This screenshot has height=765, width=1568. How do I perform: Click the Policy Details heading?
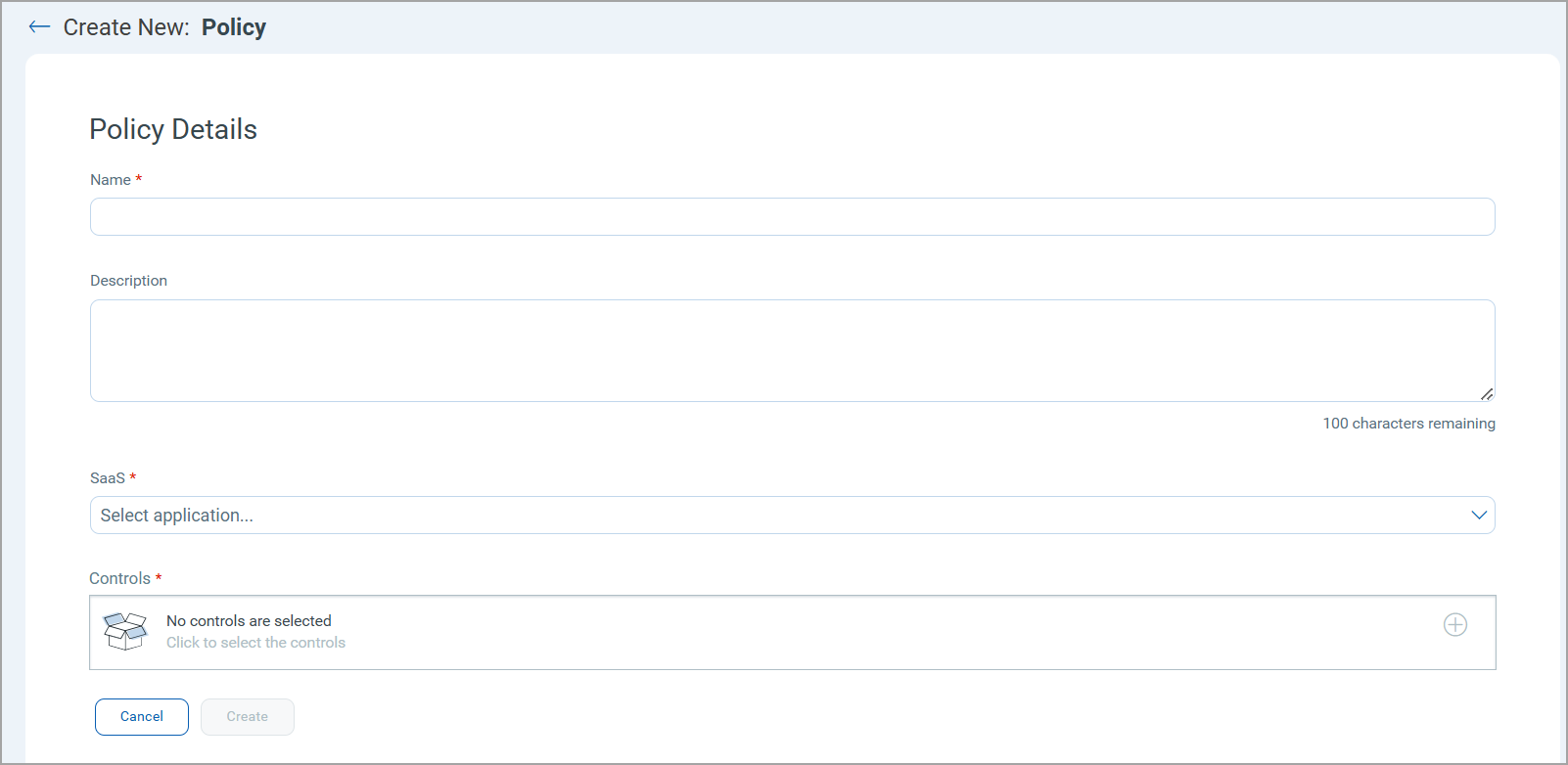(173, 129)
